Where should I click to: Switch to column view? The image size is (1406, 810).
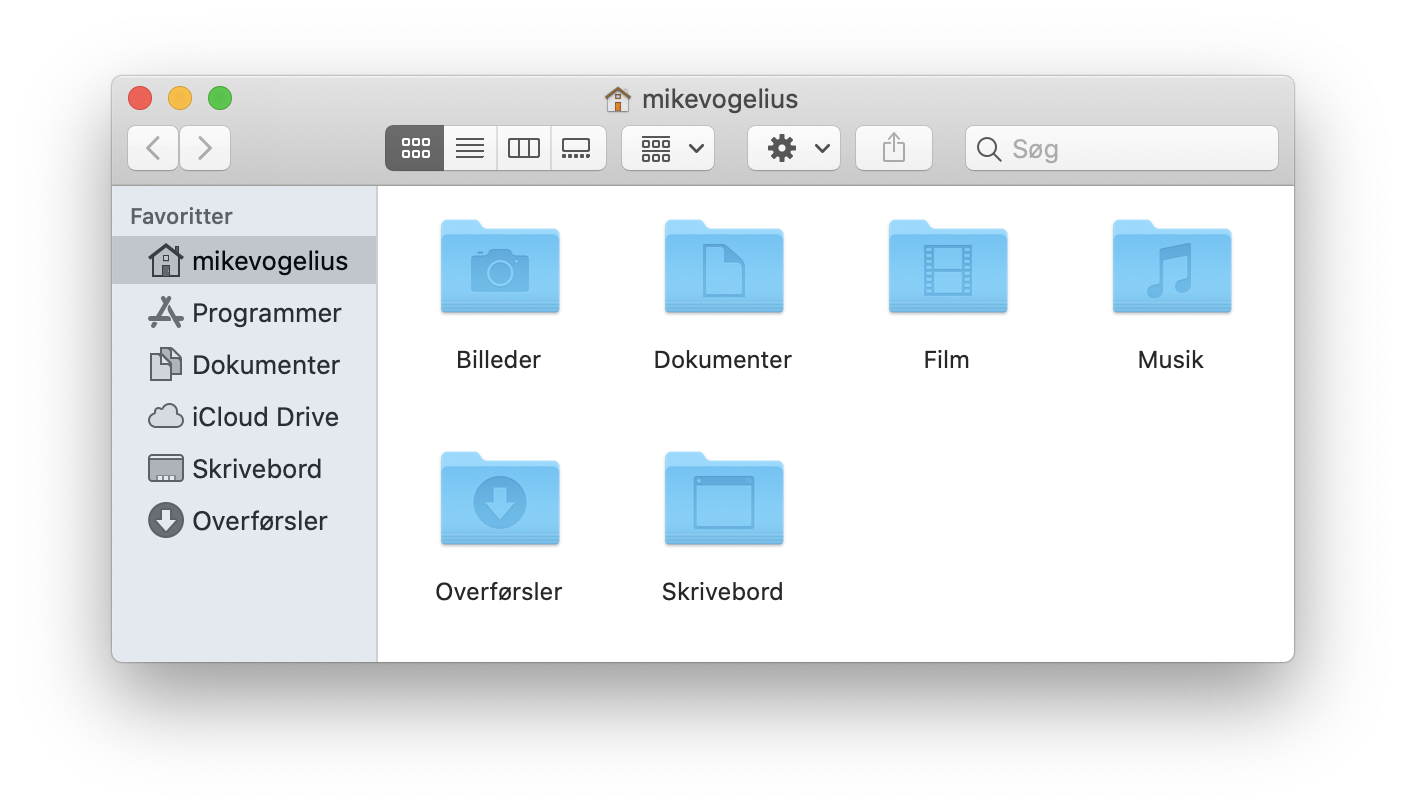(x=524, y=148)
